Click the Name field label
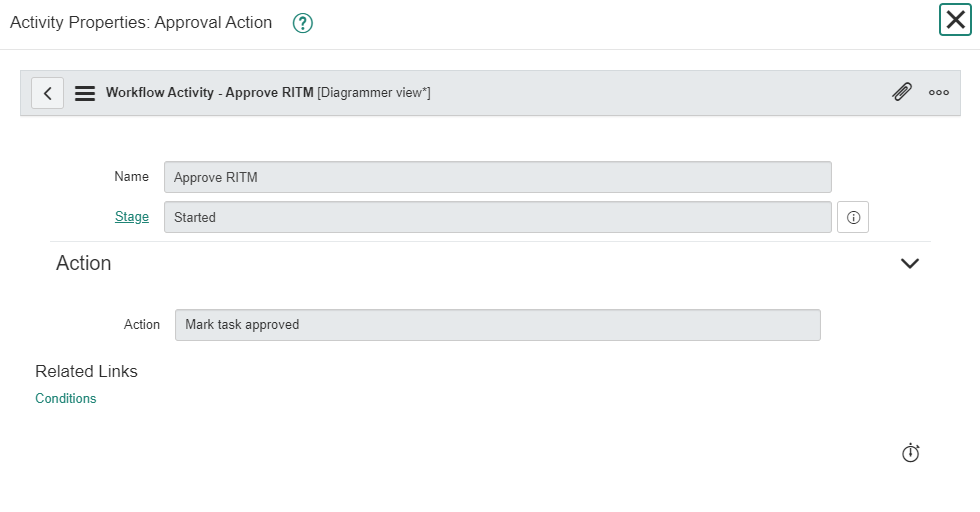This screenshot has height=512, width=980. (131, 177)
